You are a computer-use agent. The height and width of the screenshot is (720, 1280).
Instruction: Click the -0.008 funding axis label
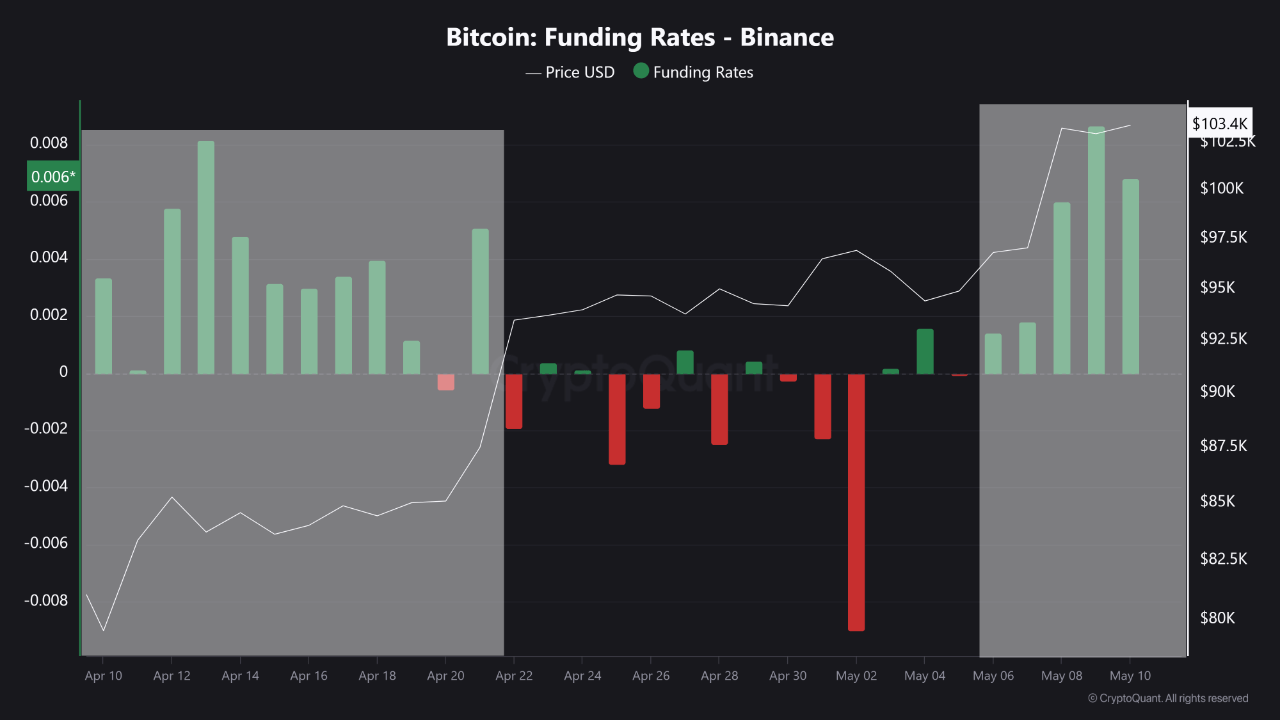click(46, 601)
